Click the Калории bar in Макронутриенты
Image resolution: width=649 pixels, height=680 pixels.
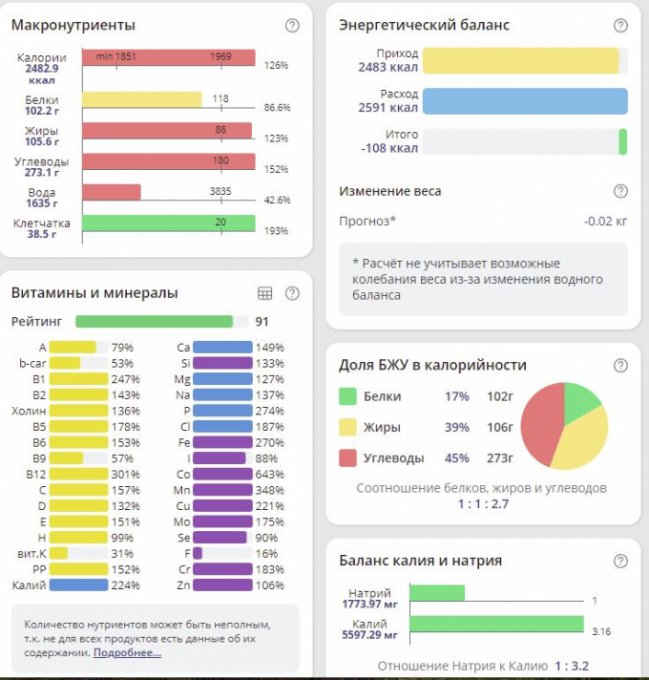168,58
